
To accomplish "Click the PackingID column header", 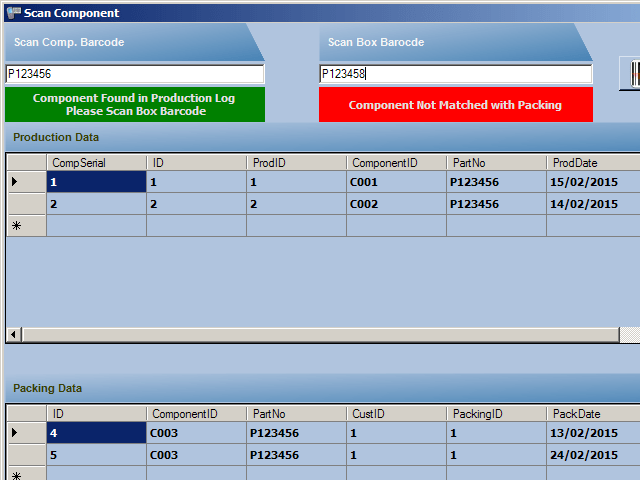I will [x=496, y=413].
